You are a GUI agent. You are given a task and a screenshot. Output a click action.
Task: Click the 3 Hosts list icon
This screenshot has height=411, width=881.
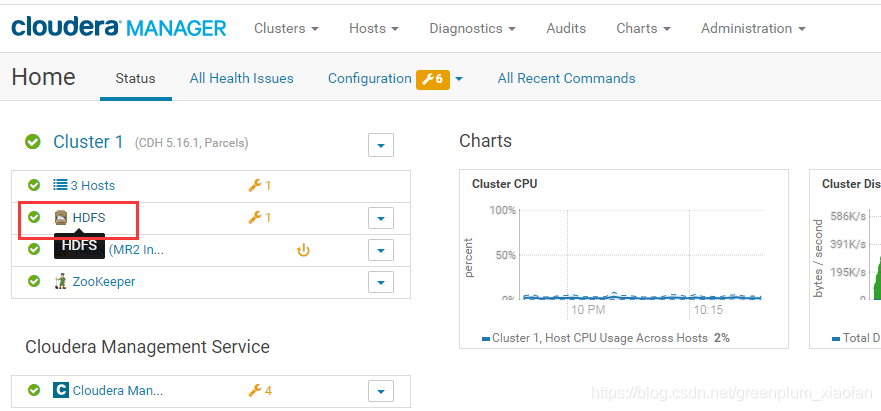(60, 184)
